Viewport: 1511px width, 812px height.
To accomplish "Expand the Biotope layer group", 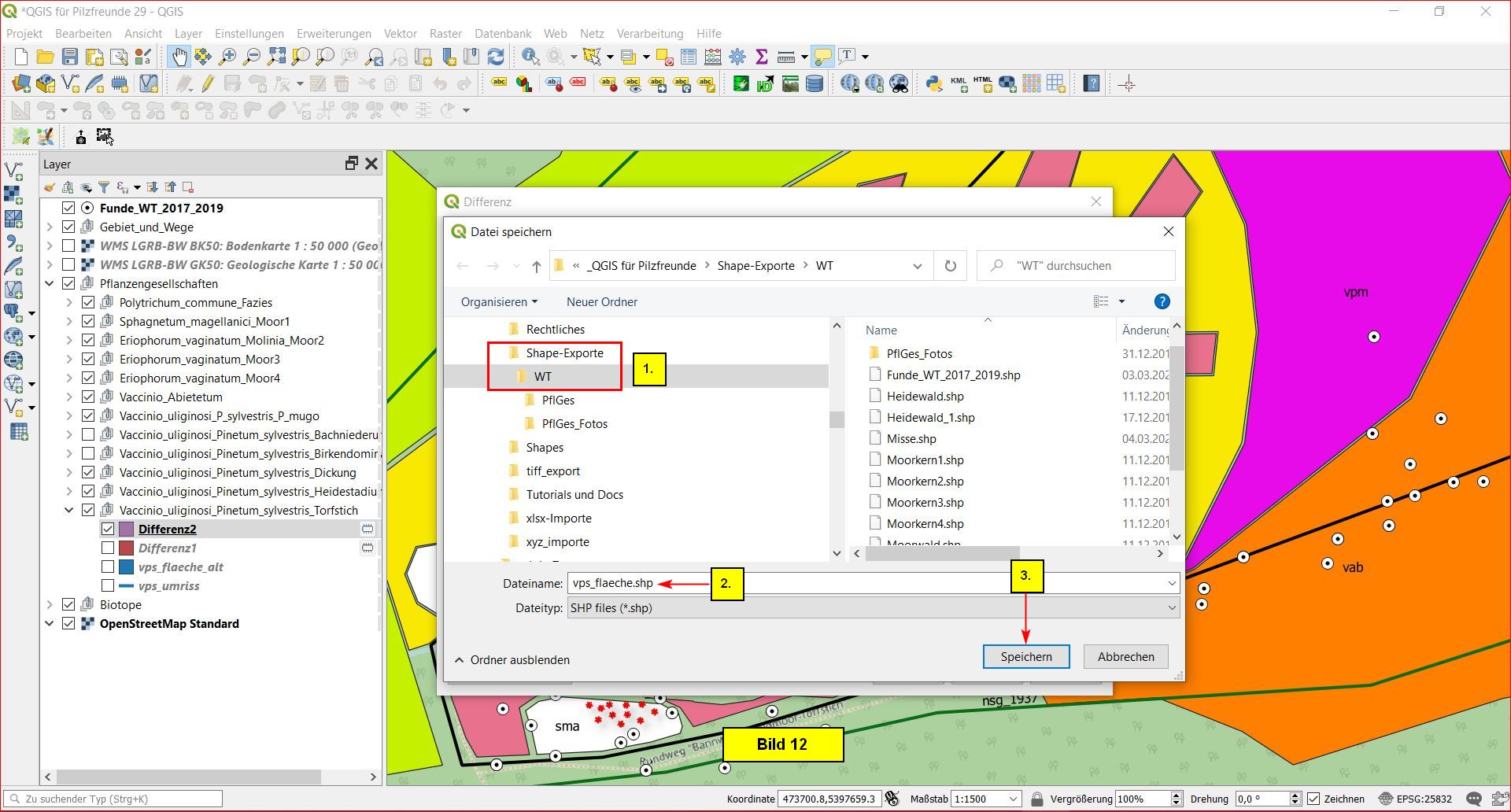I will (x=50, y=604).
